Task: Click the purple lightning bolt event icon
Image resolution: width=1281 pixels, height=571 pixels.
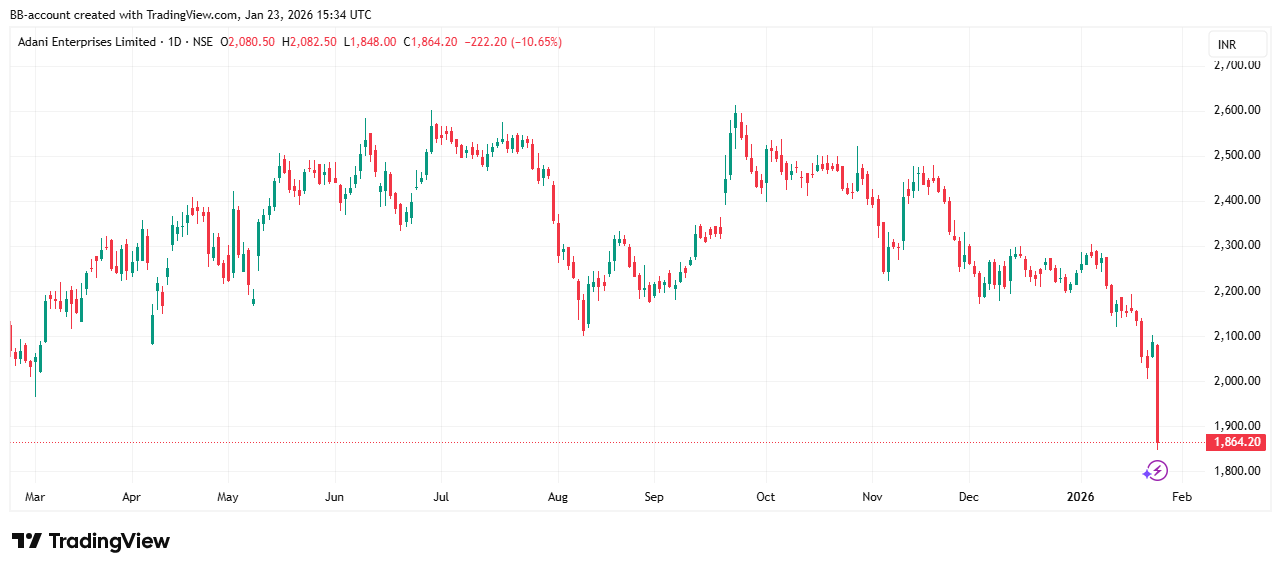Action: 1156,470
